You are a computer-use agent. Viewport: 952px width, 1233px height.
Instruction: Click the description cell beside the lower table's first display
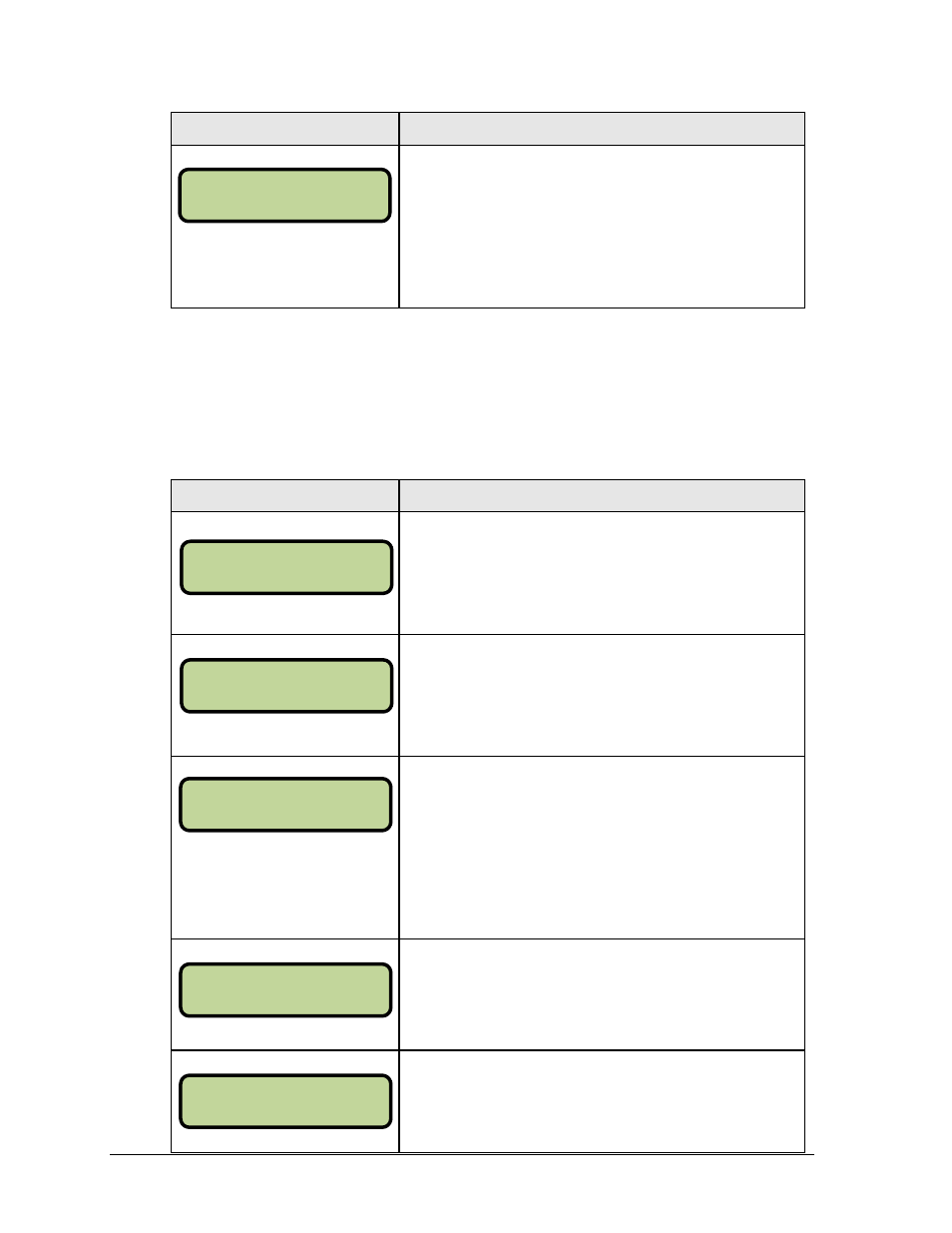click(x=602, y=573)
